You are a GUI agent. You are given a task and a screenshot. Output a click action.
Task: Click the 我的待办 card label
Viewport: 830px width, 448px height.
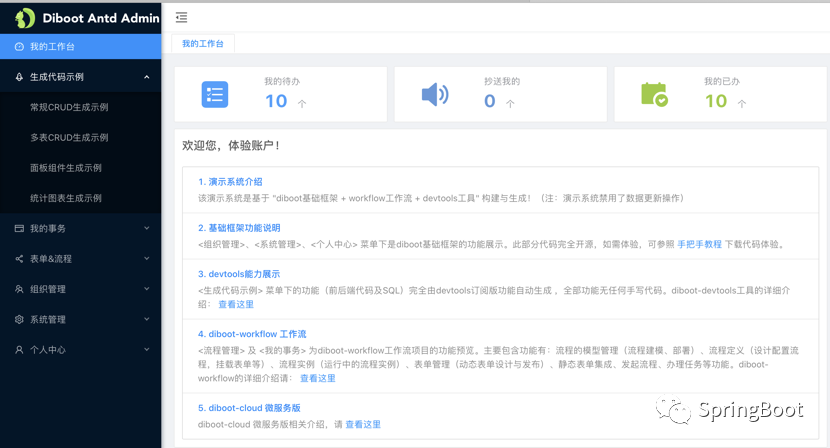282,81
